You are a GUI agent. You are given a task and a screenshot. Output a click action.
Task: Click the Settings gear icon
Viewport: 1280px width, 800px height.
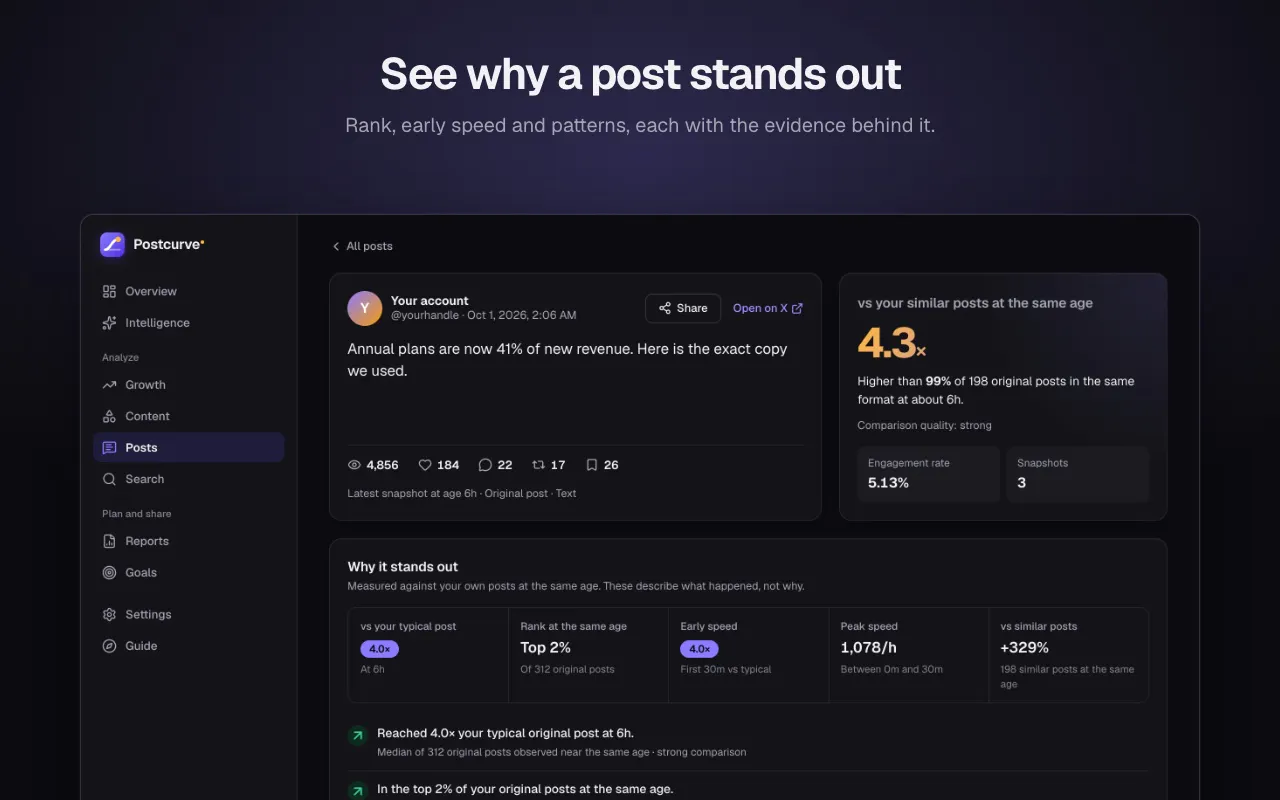[x=109, y=615]
